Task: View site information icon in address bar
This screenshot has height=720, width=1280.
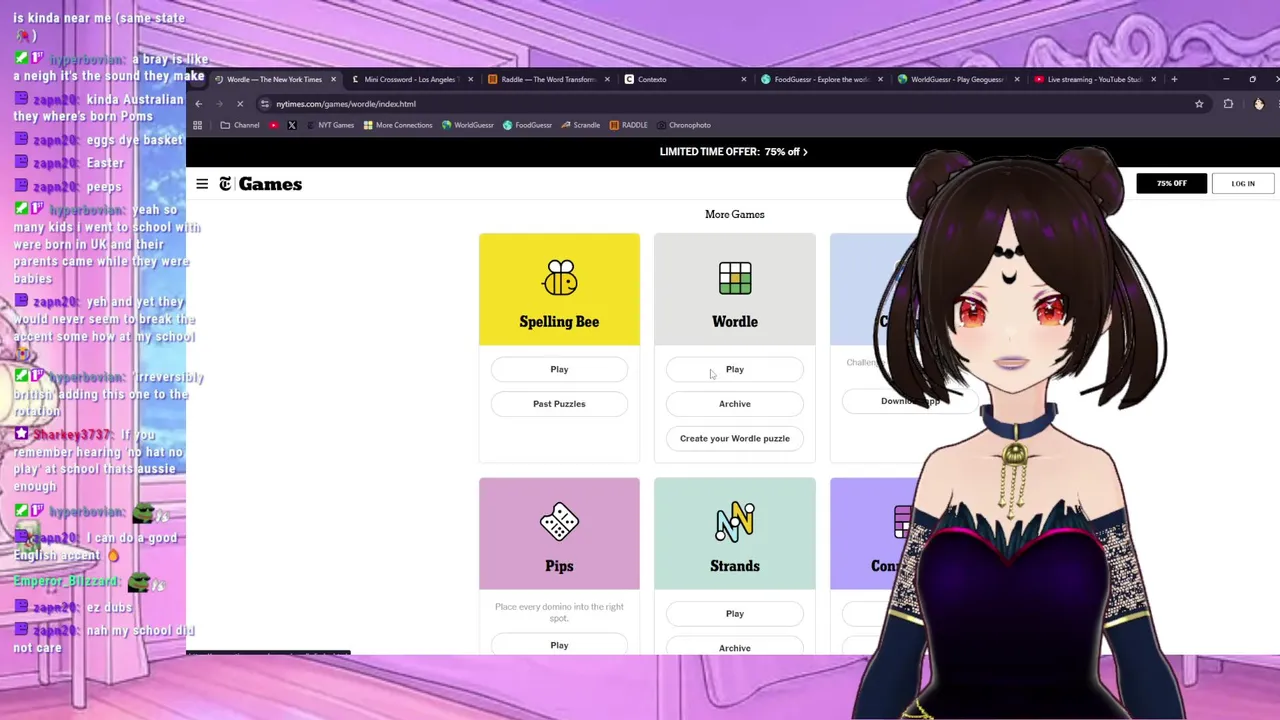Action: (265, 104)
